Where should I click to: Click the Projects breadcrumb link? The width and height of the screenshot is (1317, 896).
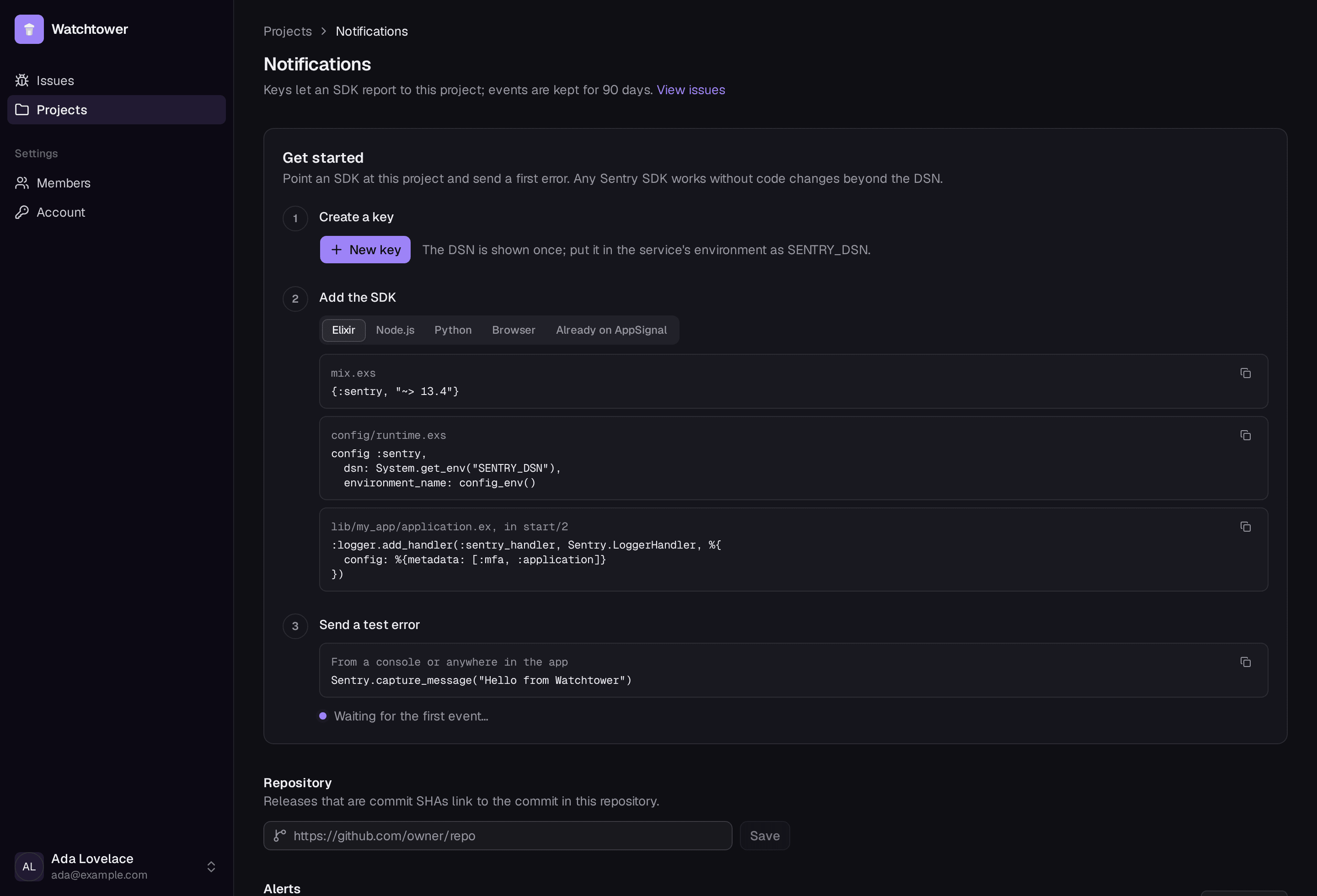click(x=287, y=31)
